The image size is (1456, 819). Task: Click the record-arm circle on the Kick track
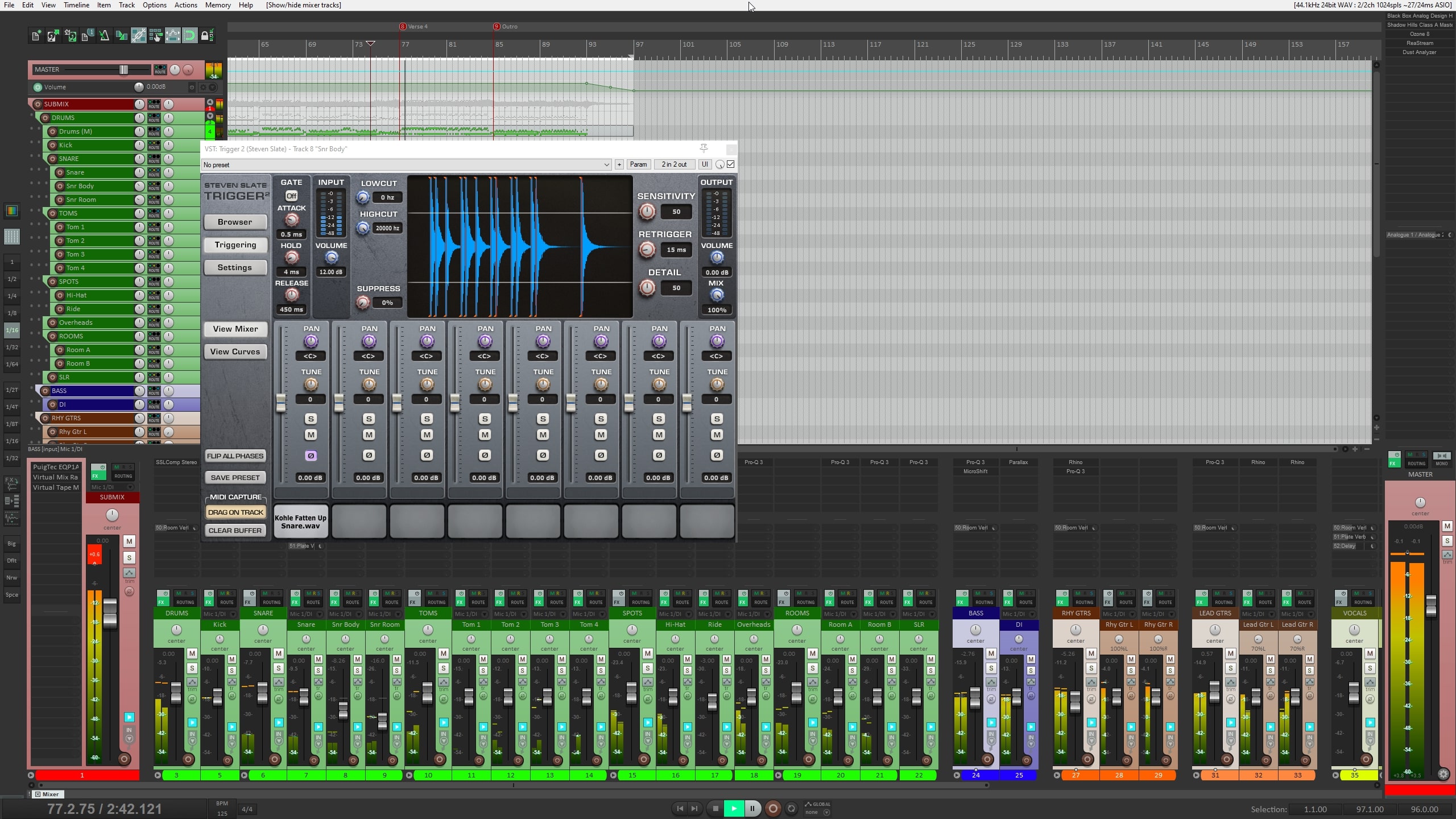pyautogui.click(x=53, y=145)
